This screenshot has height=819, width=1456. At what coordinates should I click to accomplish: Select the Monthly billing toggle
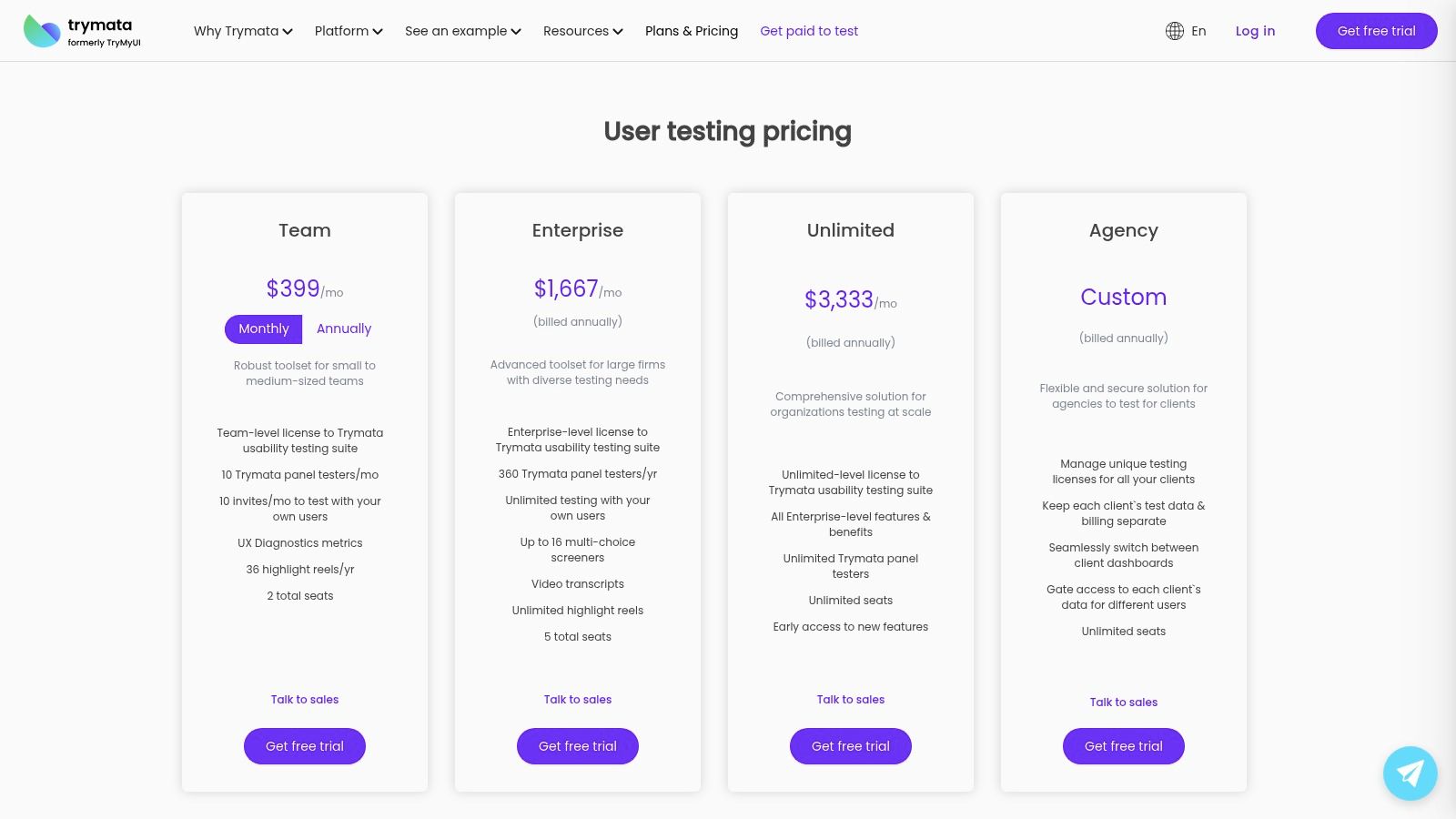(263, 329)
